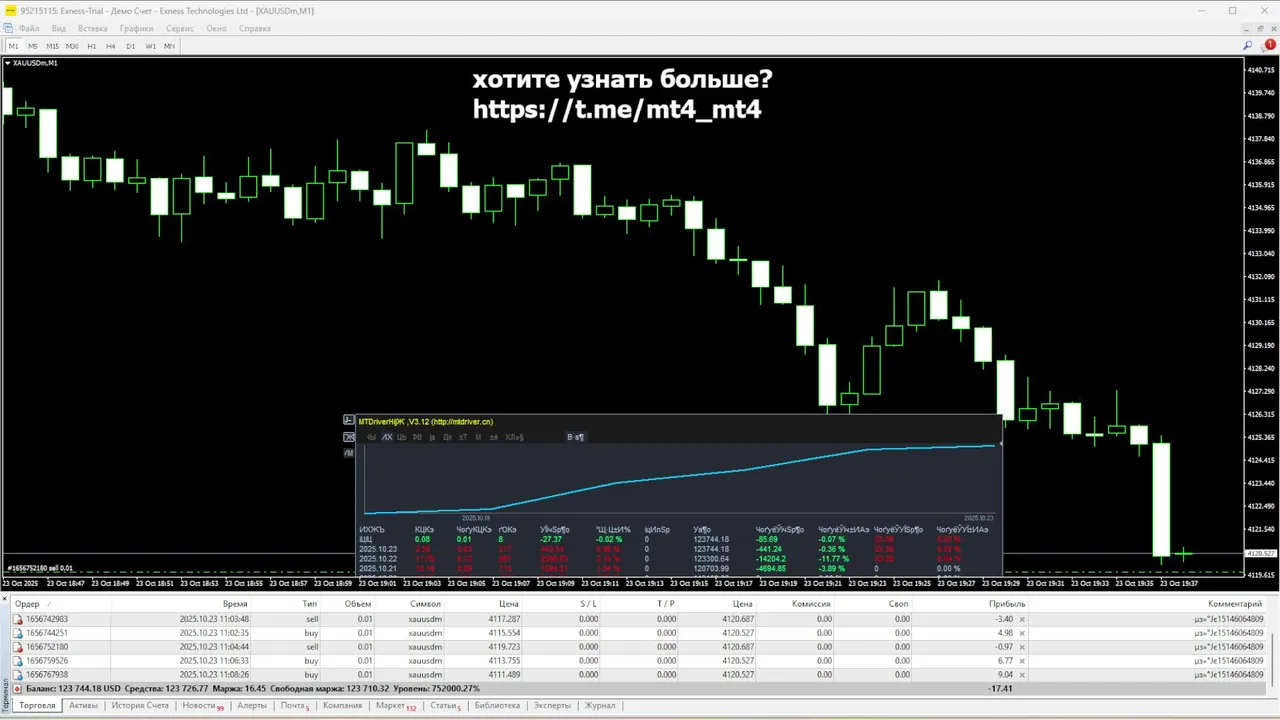Switch to the Алерты tab

point(252,706)
